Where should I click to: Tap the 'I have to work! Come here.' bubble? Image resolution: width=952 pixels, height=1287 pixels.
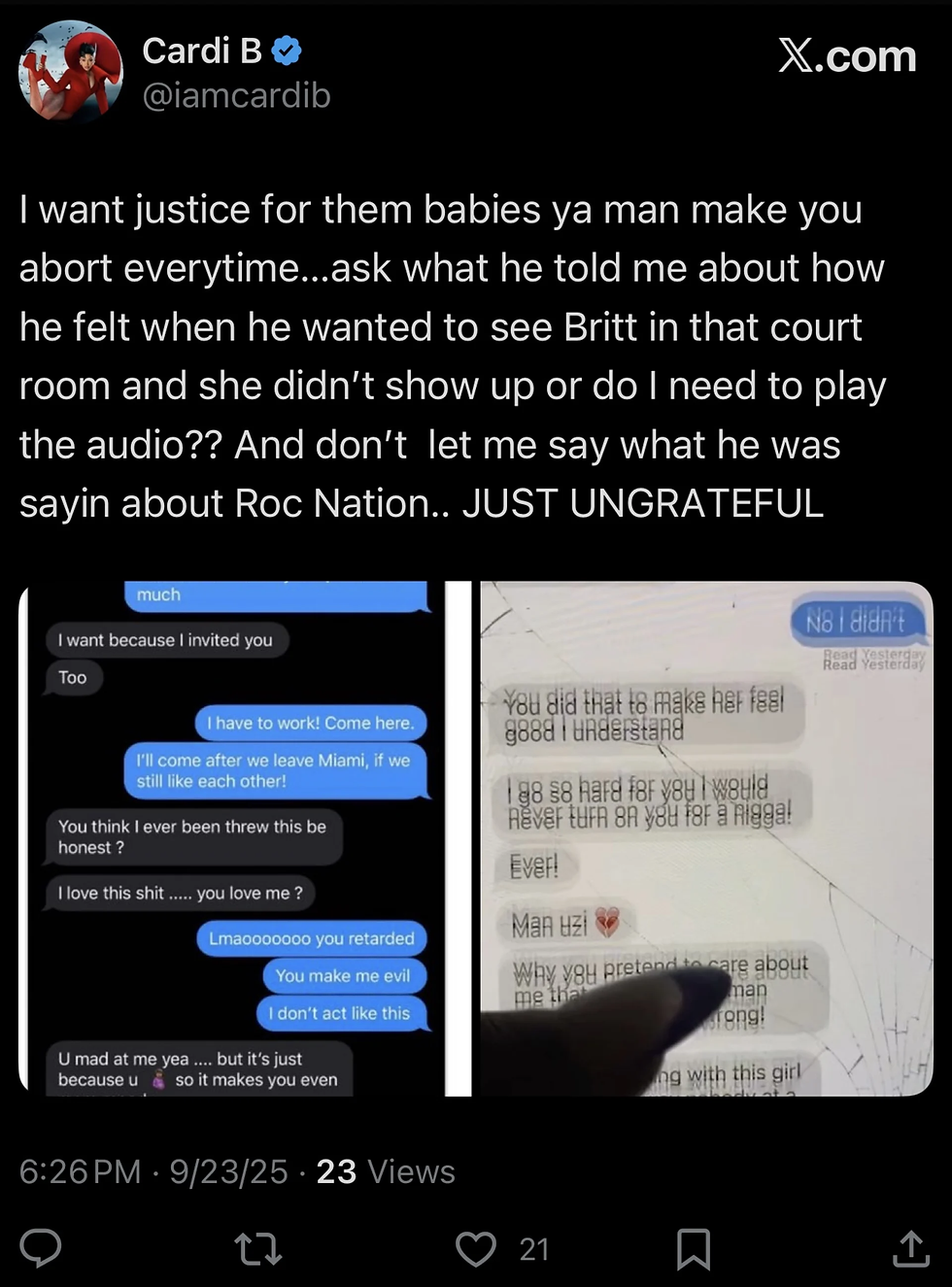coord(310,723)
